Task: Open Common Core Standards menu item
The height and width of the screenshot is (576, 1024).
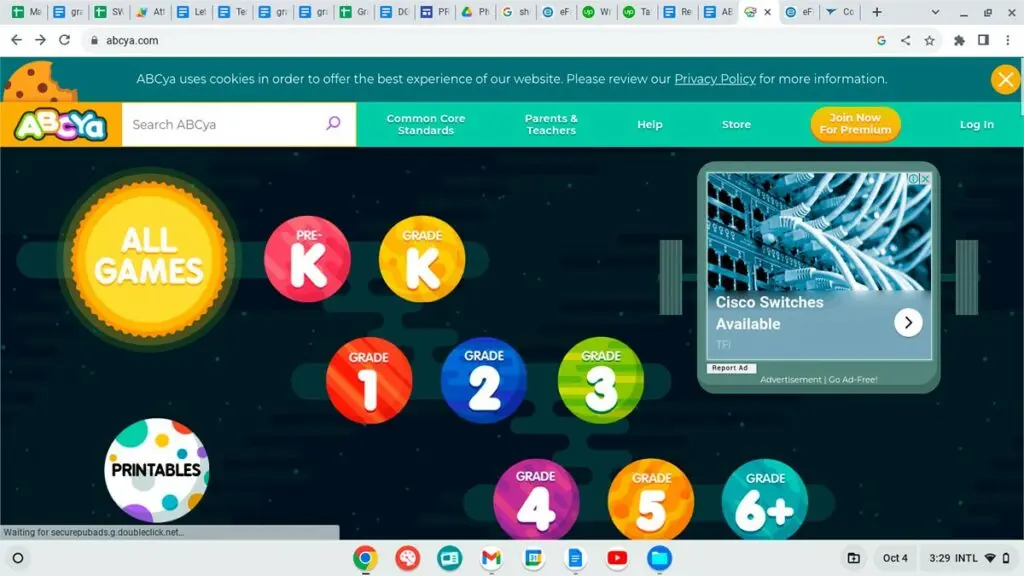Action: point(426,124)
